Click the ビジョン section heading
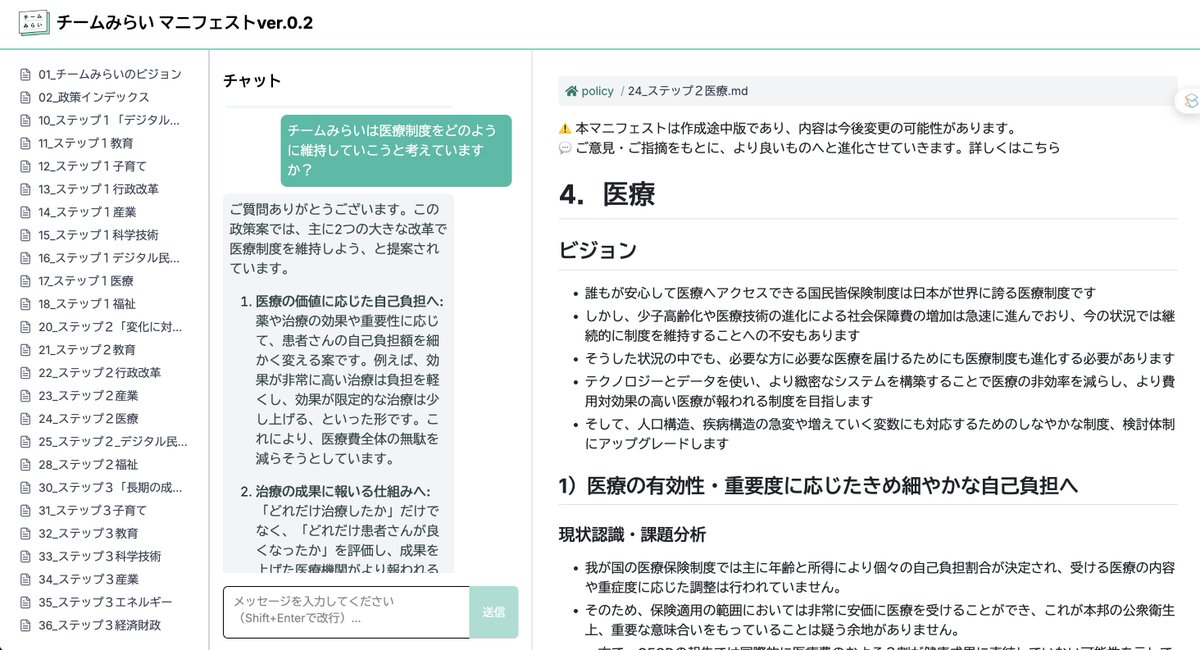 coord(597,250)
